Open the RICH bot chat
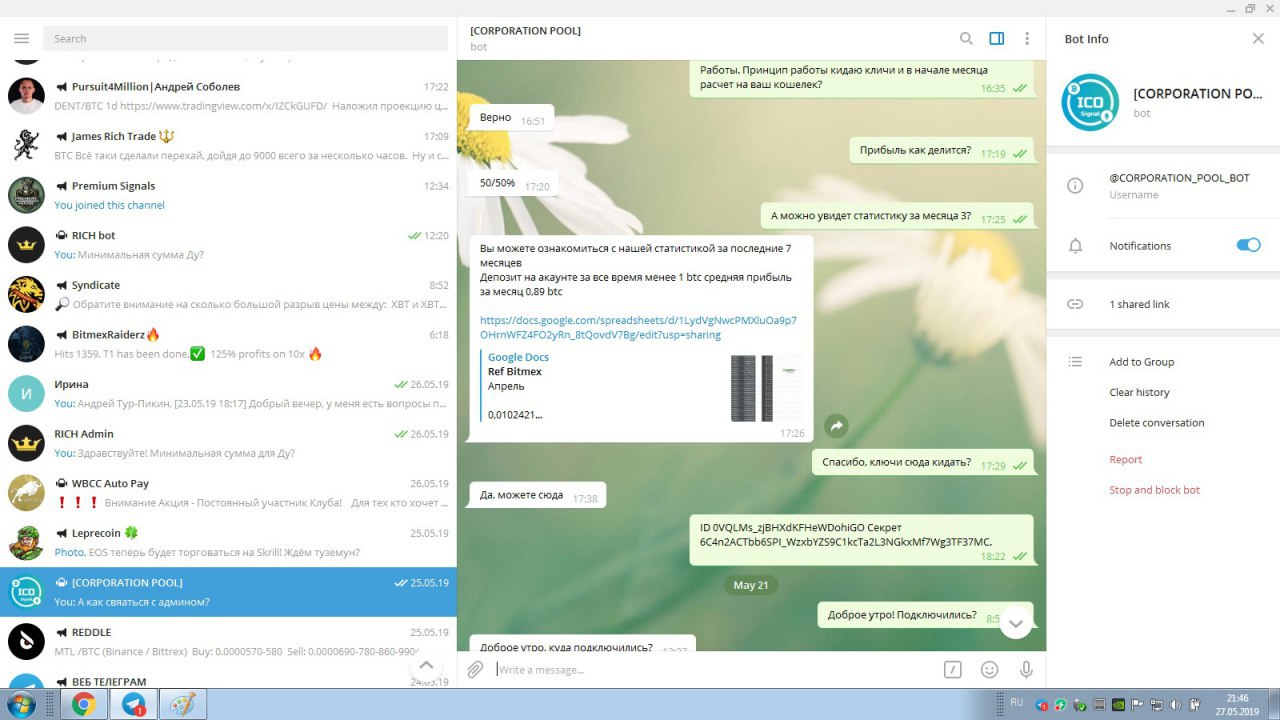Screen dimensions: 1280x720 (x=228, y=244)
